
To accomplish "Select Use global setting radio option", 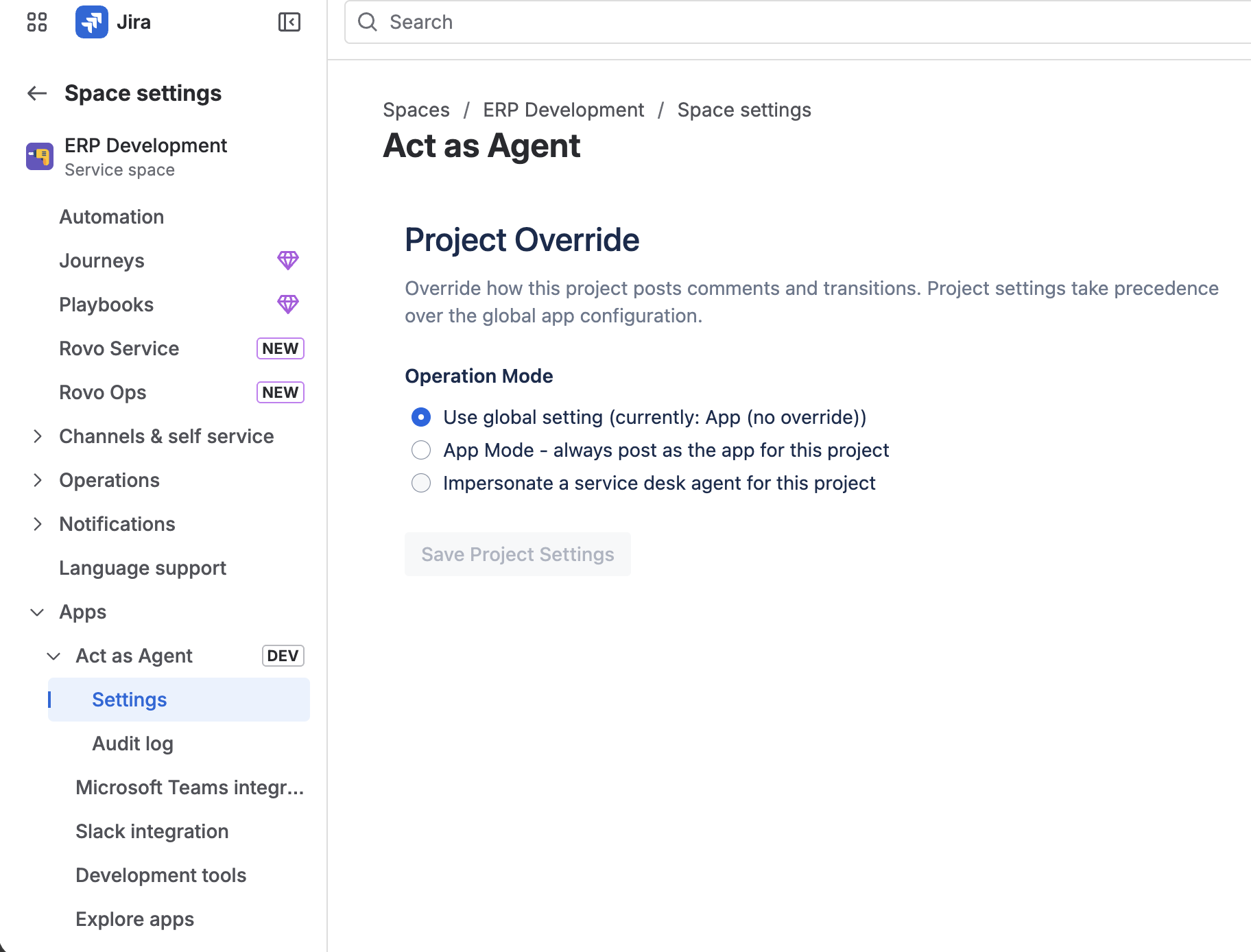I will click(421, 417).
